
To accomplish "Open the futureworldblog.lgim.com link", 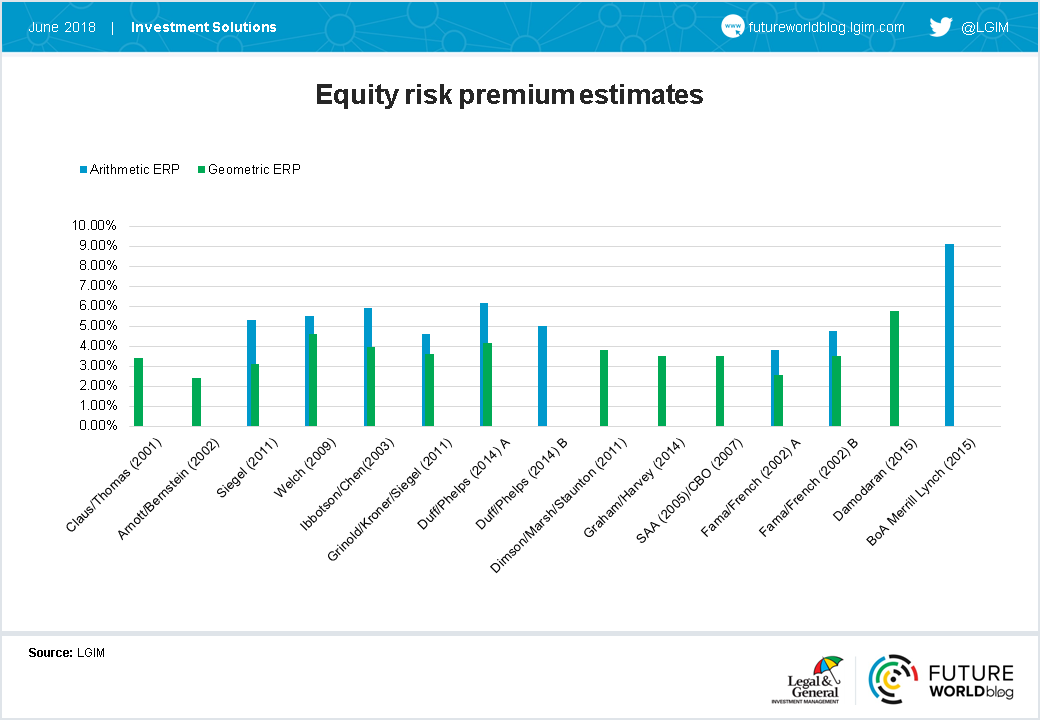I will pyautogui.click(x=826, y=27).
